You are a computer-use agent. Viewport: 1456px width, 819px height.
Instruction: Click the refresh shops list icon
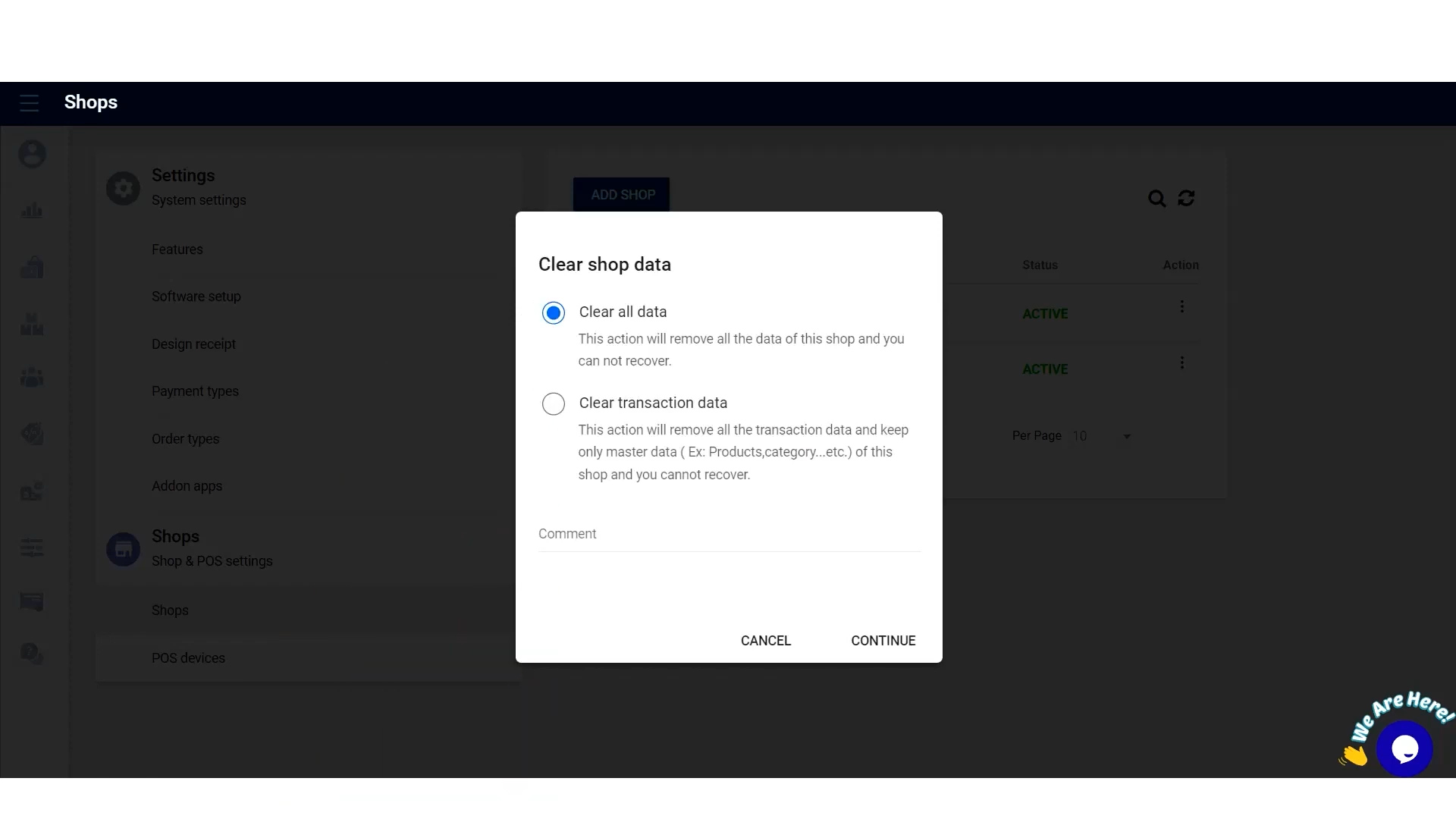coord(1186,199)
